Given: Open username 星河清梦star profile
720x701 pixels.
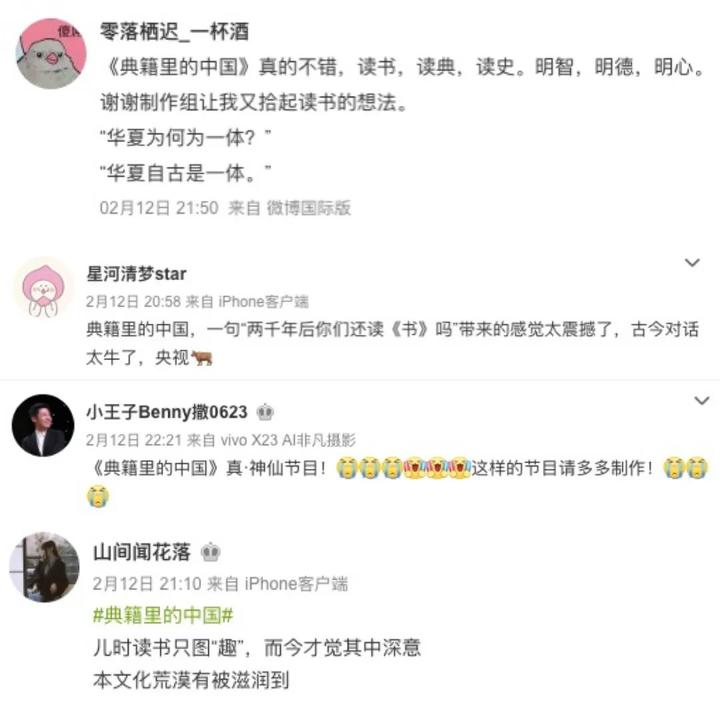Looking at the screenshot, I should [x=136, y=274].
